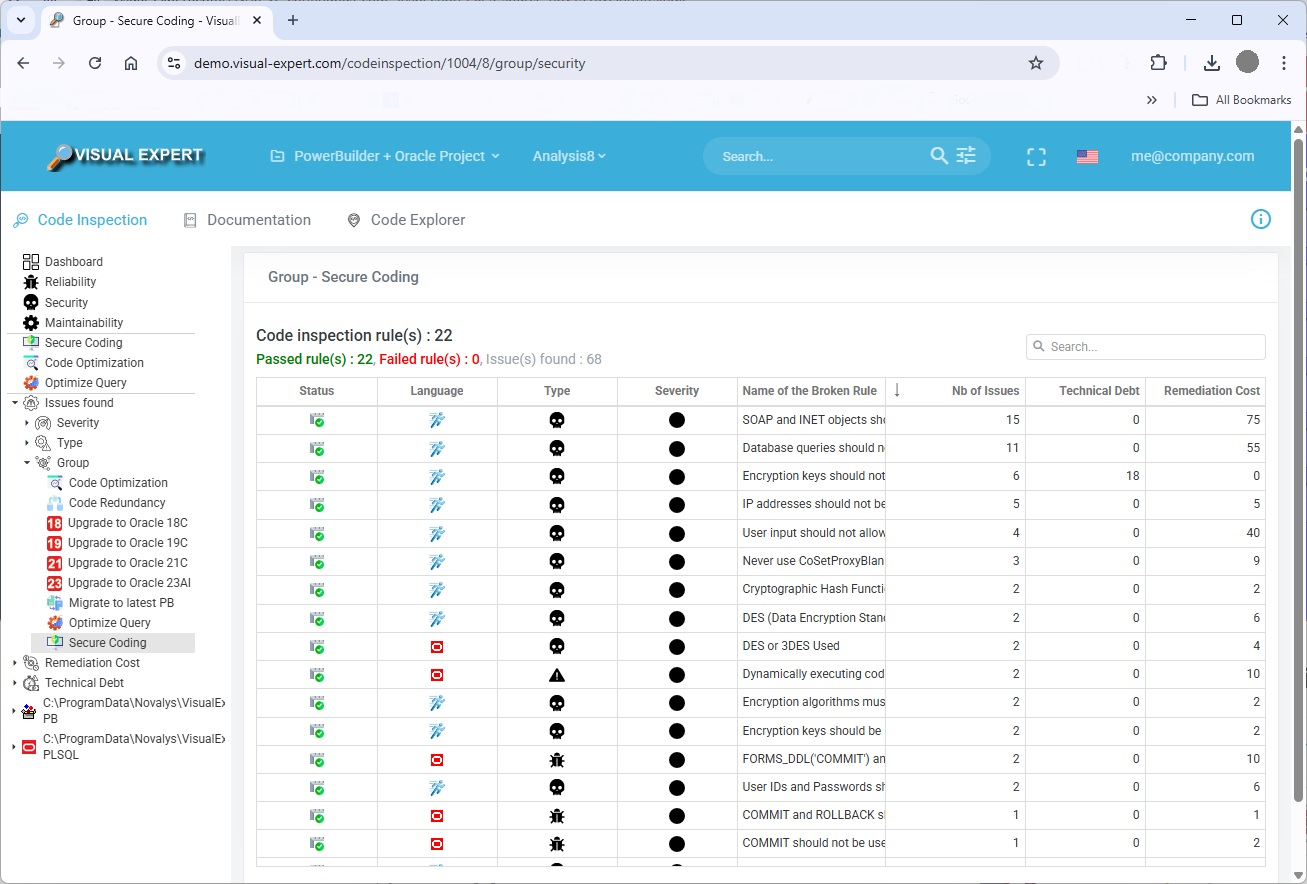This screenshot has width=1307, height=884.
Task: Click the blue info circle icon
Action: (1261, 219)
